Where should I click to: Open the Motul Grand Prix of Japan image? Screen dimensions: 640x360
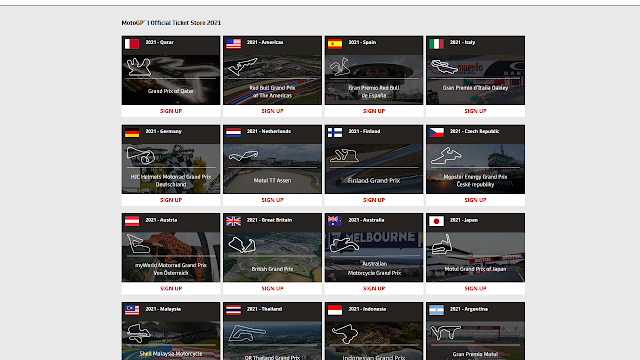pyautogui.click(x=476, y=258)
